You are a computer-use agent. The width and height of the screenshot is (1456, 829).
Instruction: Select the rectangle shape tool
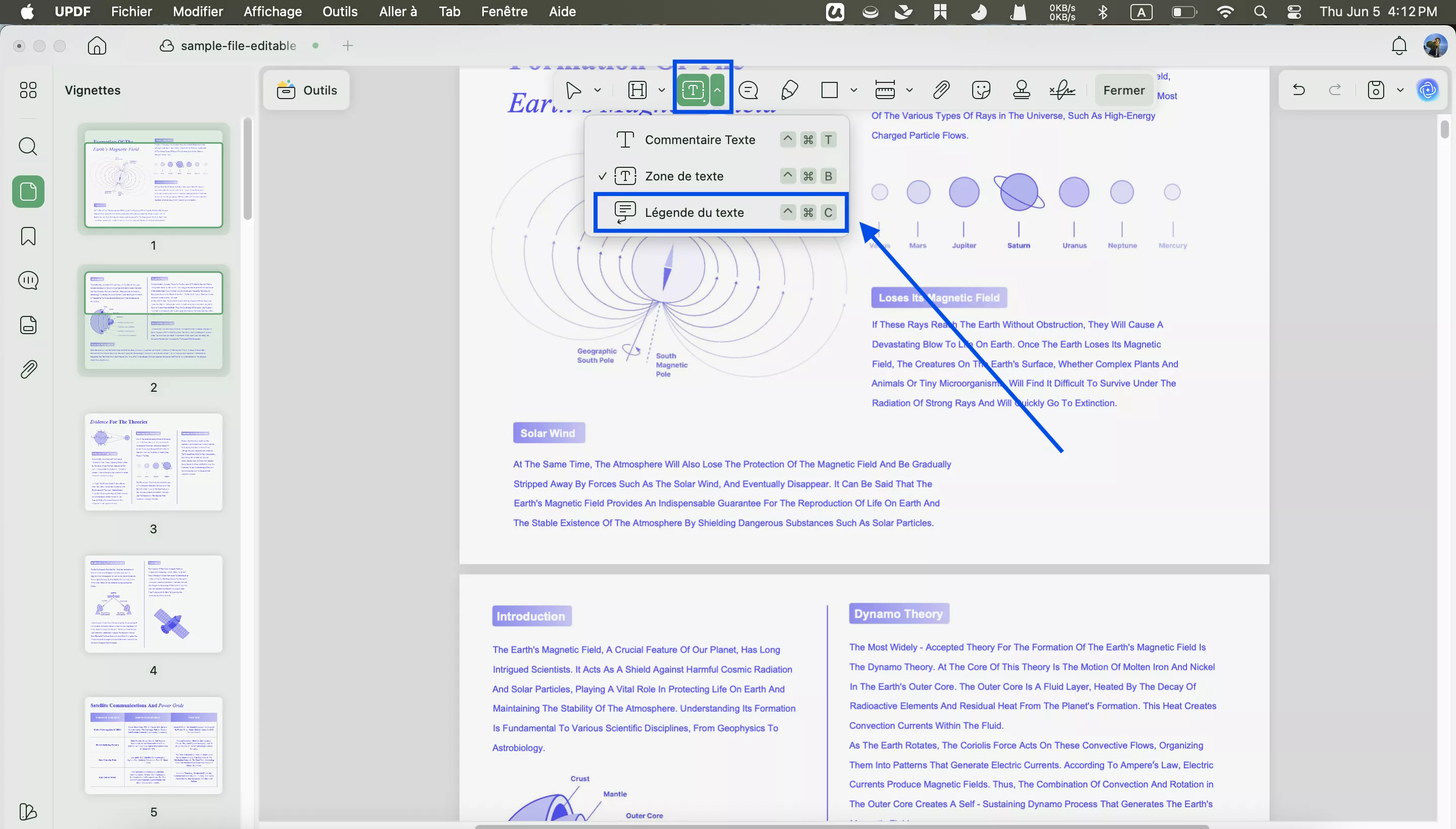[830, 90]
